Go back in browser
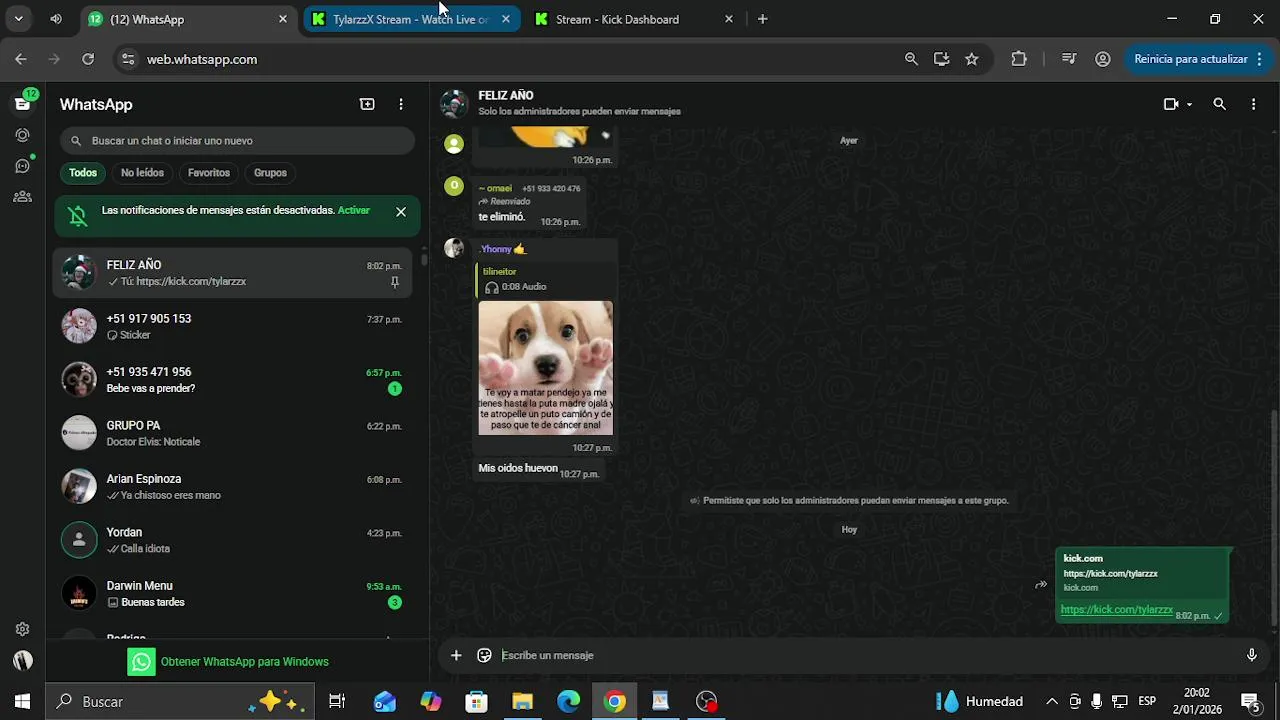1280x720 pixels. (x=21, y=59)
